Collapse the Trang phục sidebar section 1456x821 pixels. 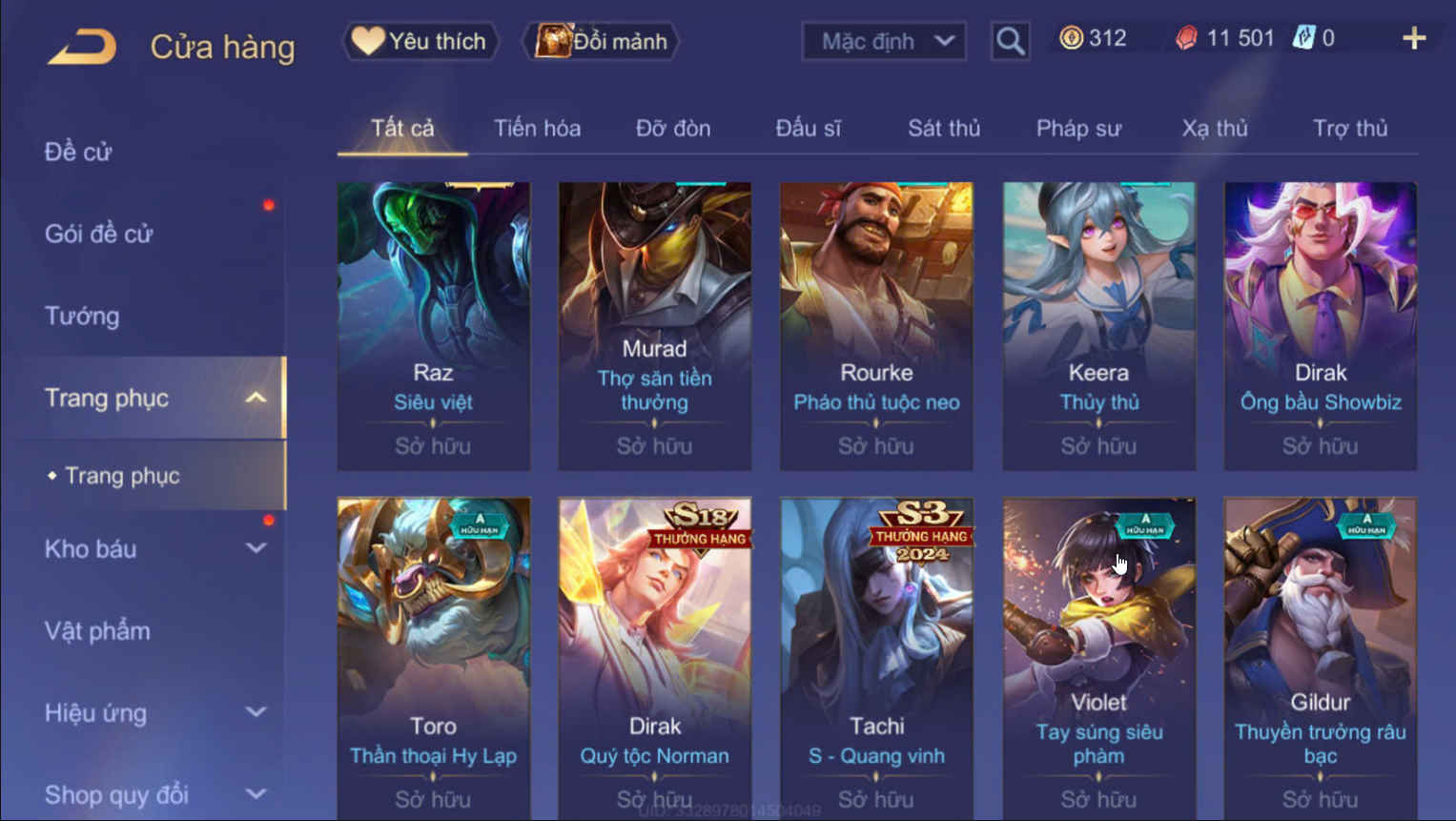(x=256, y=398)
